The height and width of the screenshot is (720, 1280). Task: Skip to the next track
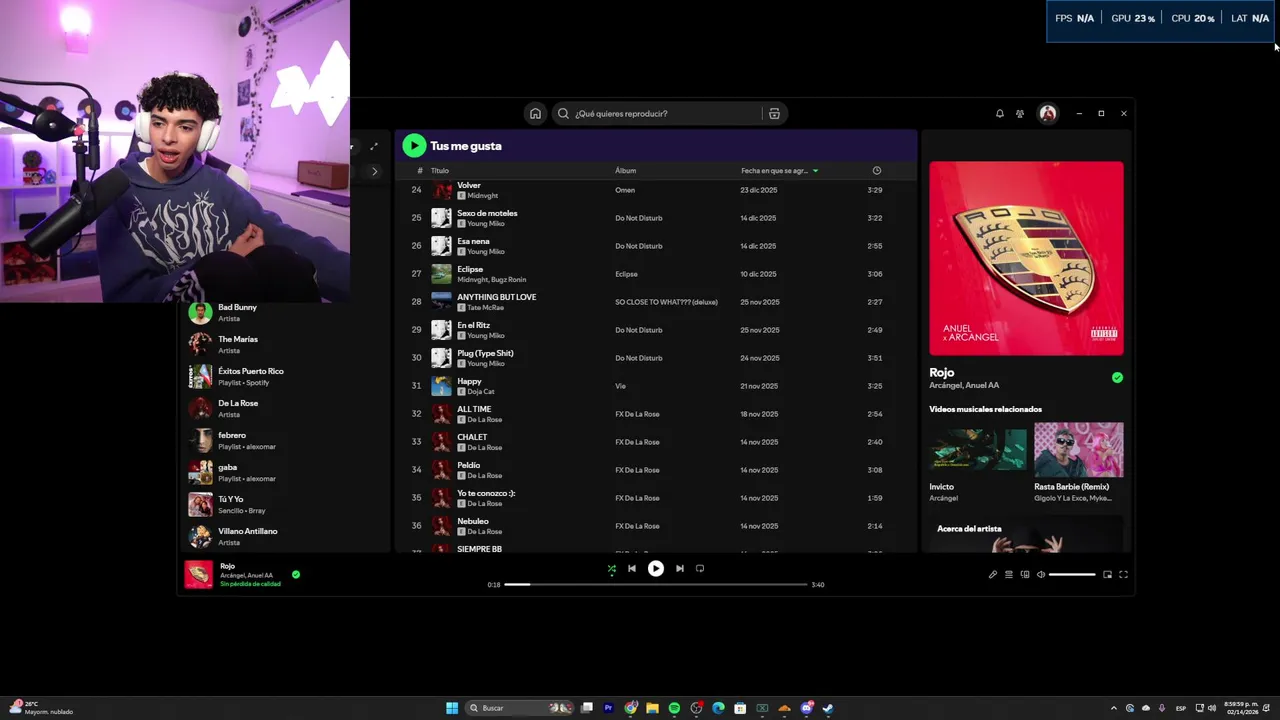[x=680, y=568]
